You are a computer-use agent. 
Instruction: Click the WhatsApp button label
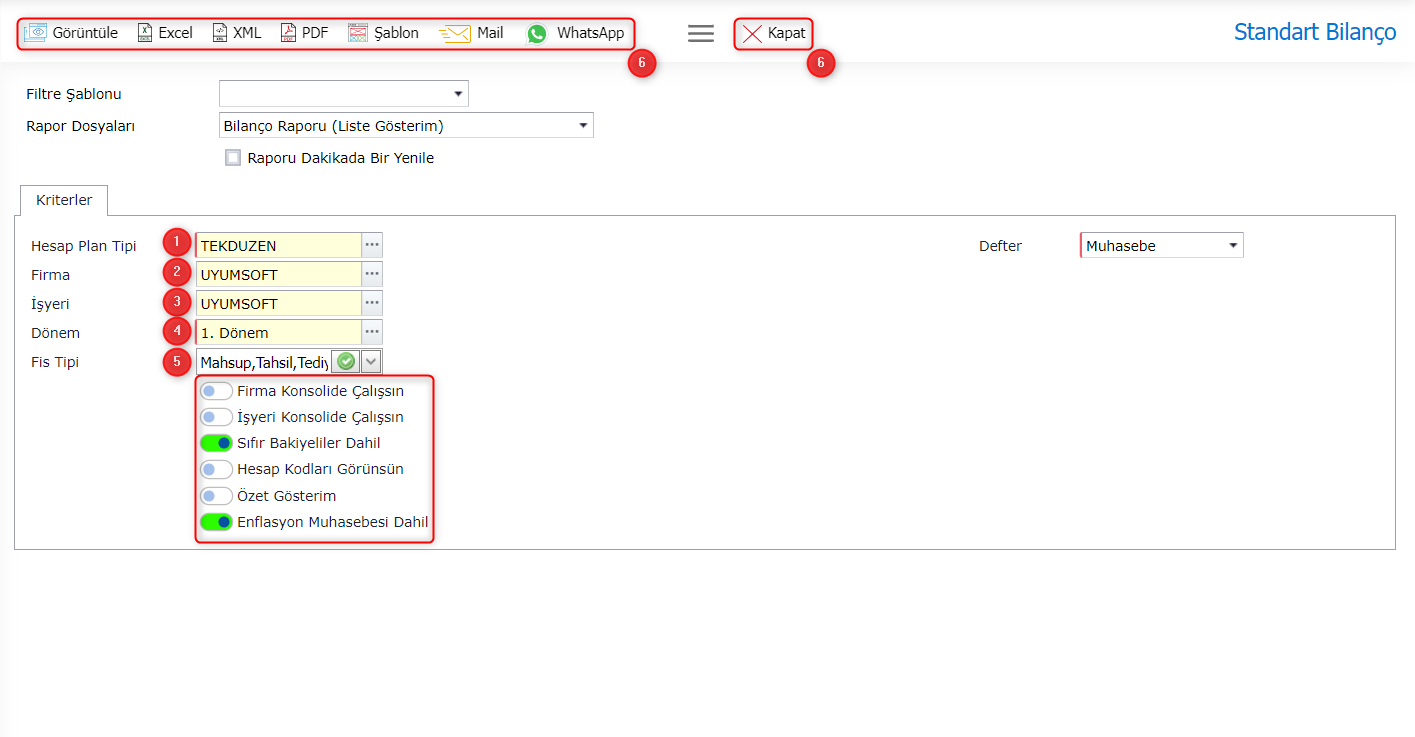[x=590, y=33]
